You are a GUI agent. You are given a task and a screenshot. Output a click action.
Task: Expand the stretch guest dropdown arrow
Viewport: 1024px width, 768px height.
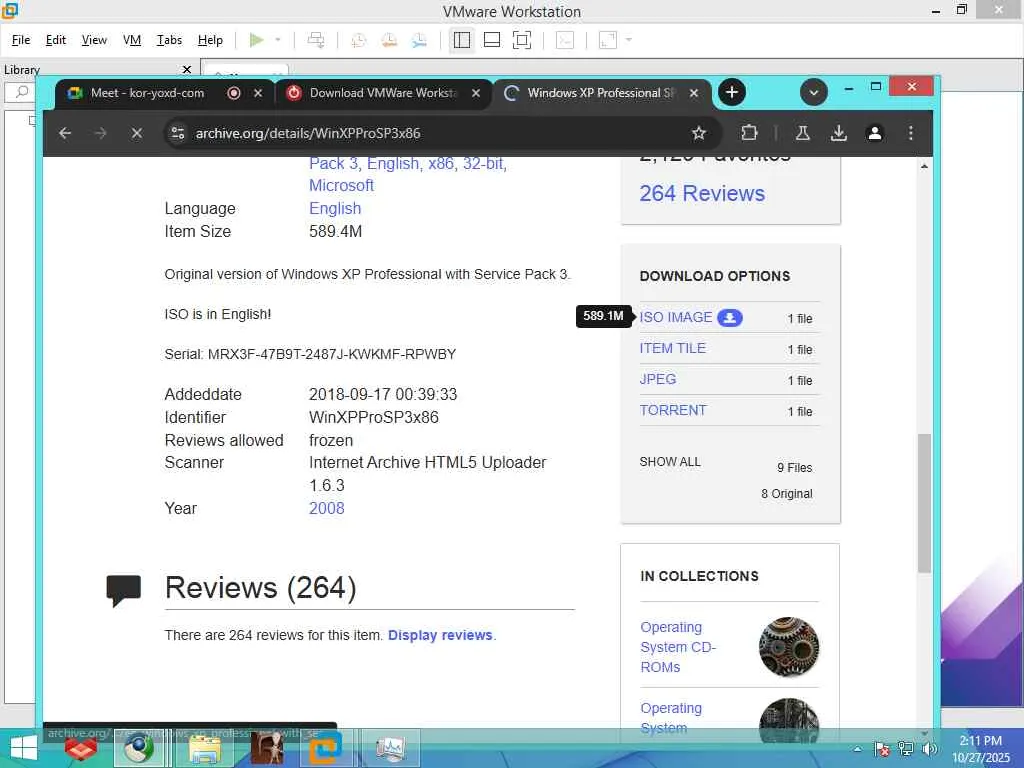pyautogui.click(x=629, y=40)
